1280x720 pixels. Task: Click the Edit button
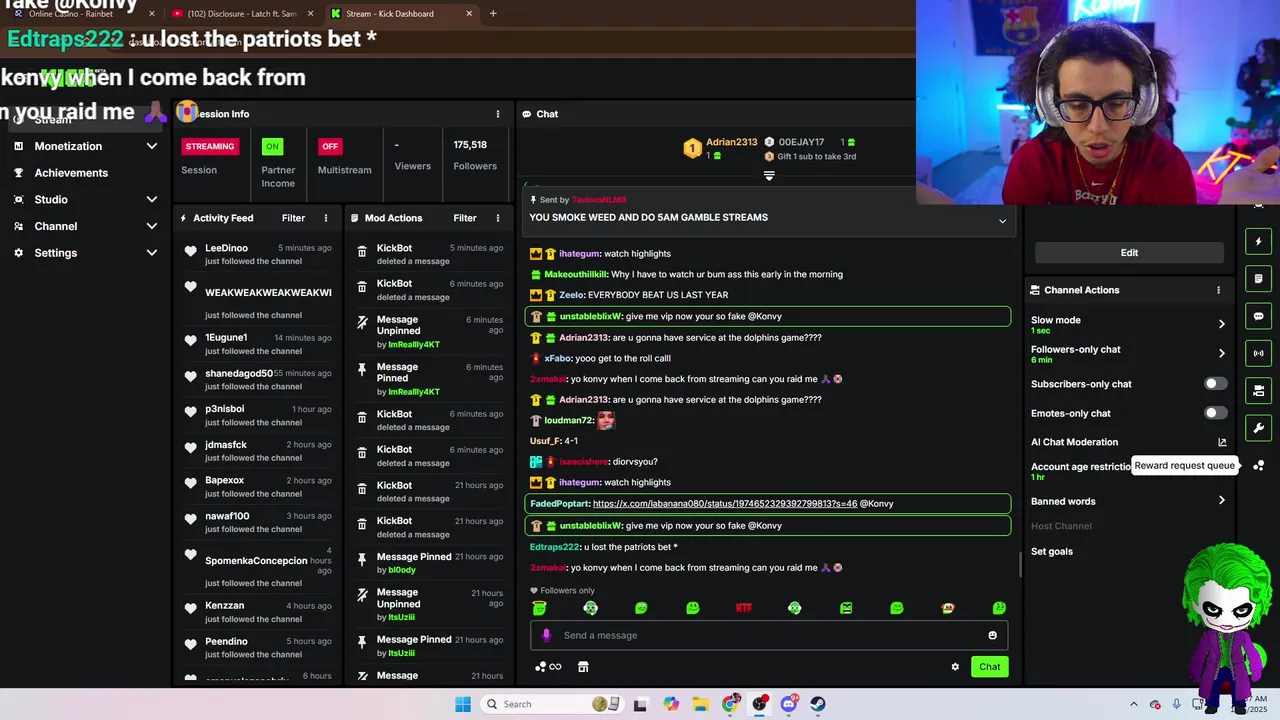[1129, 253]
